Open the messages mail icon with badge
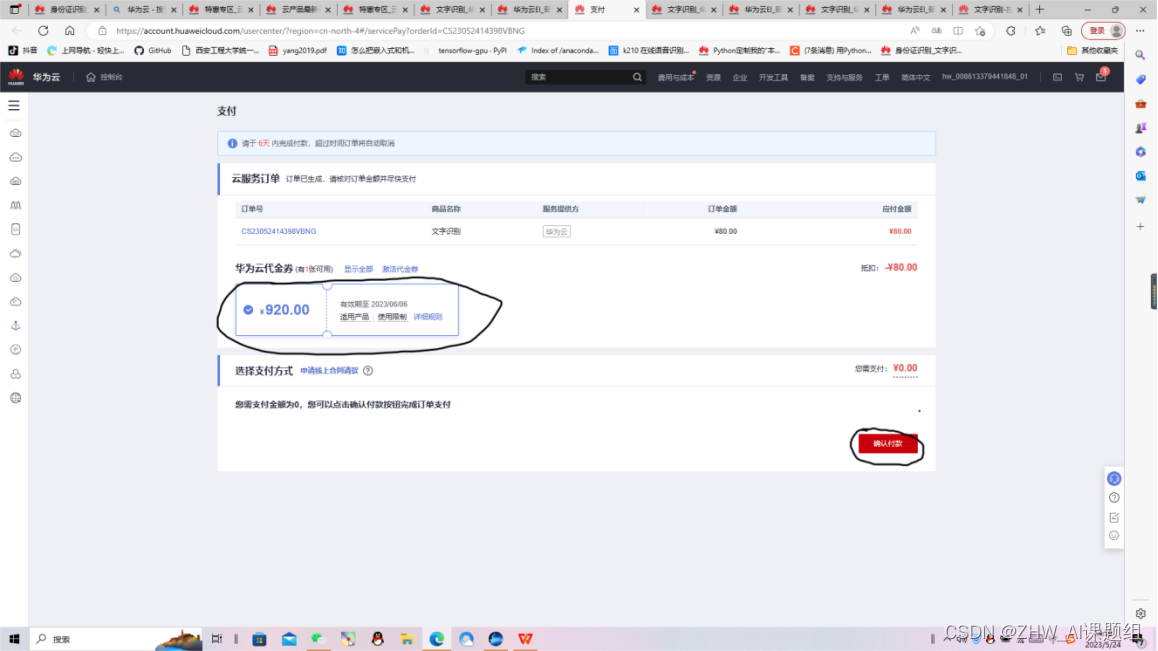The image size is (1158, 651). 1101,77
